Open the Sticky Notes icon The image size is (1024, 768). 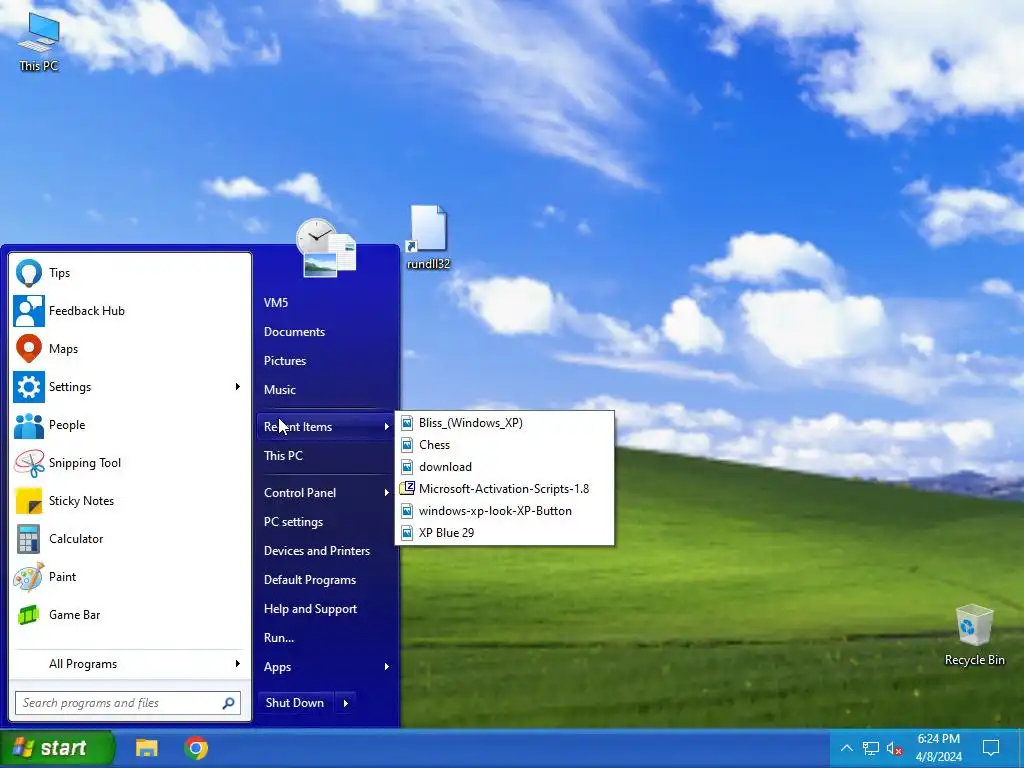click(29, 501)
